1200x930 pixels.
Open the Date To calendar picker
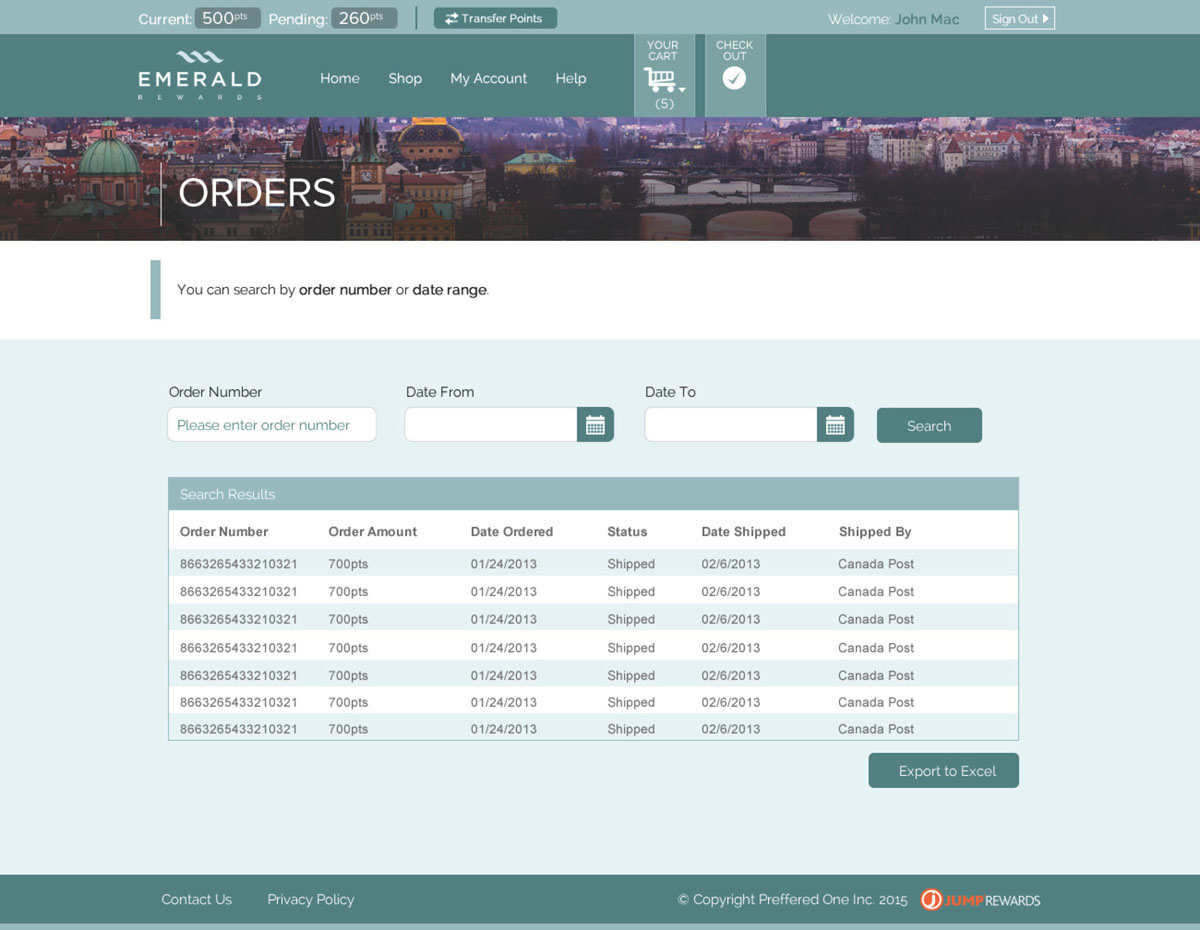point(835,425)
